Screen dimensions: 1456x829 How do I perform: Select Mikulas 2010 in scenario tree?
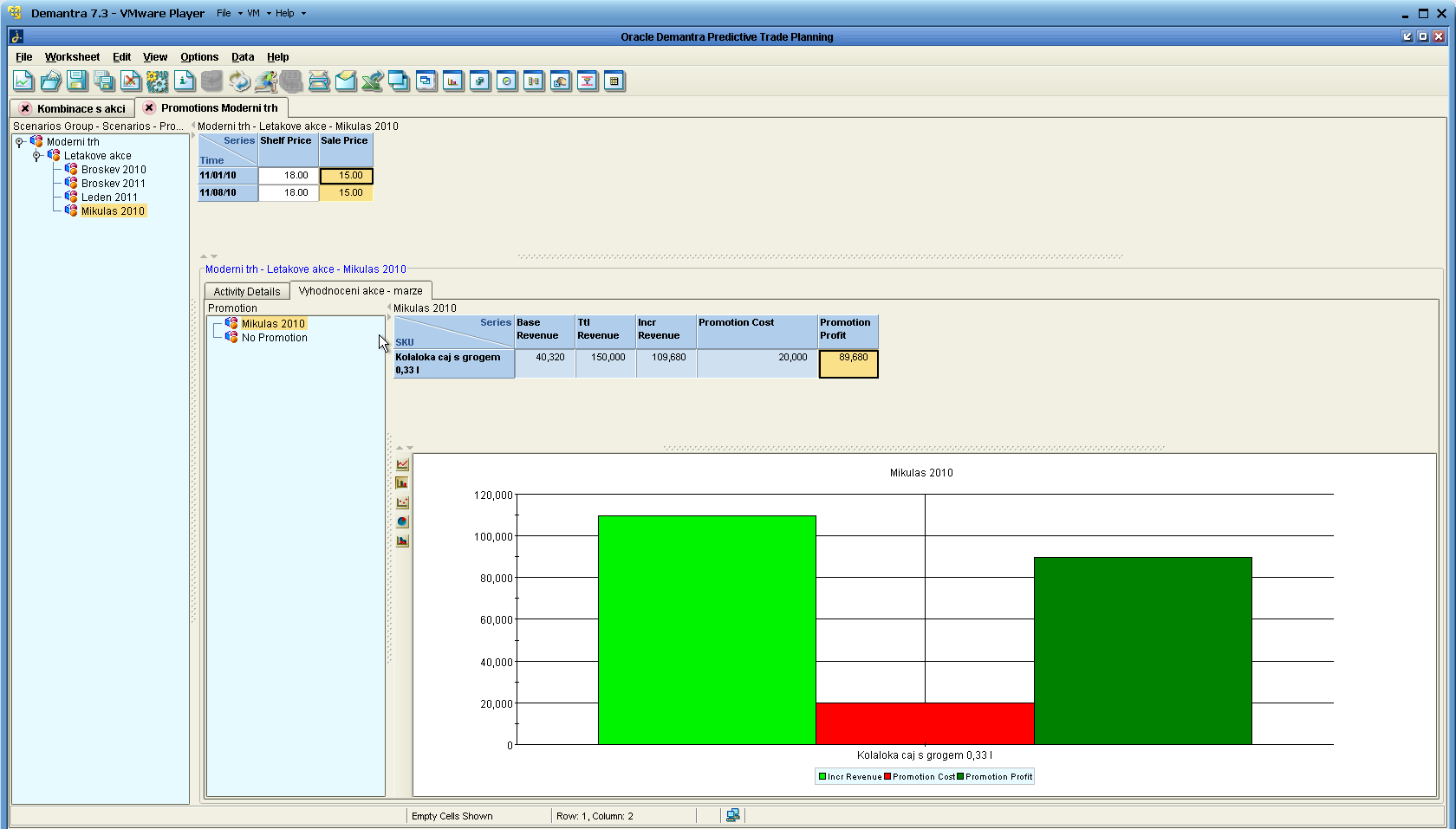[x=113, y=211]
